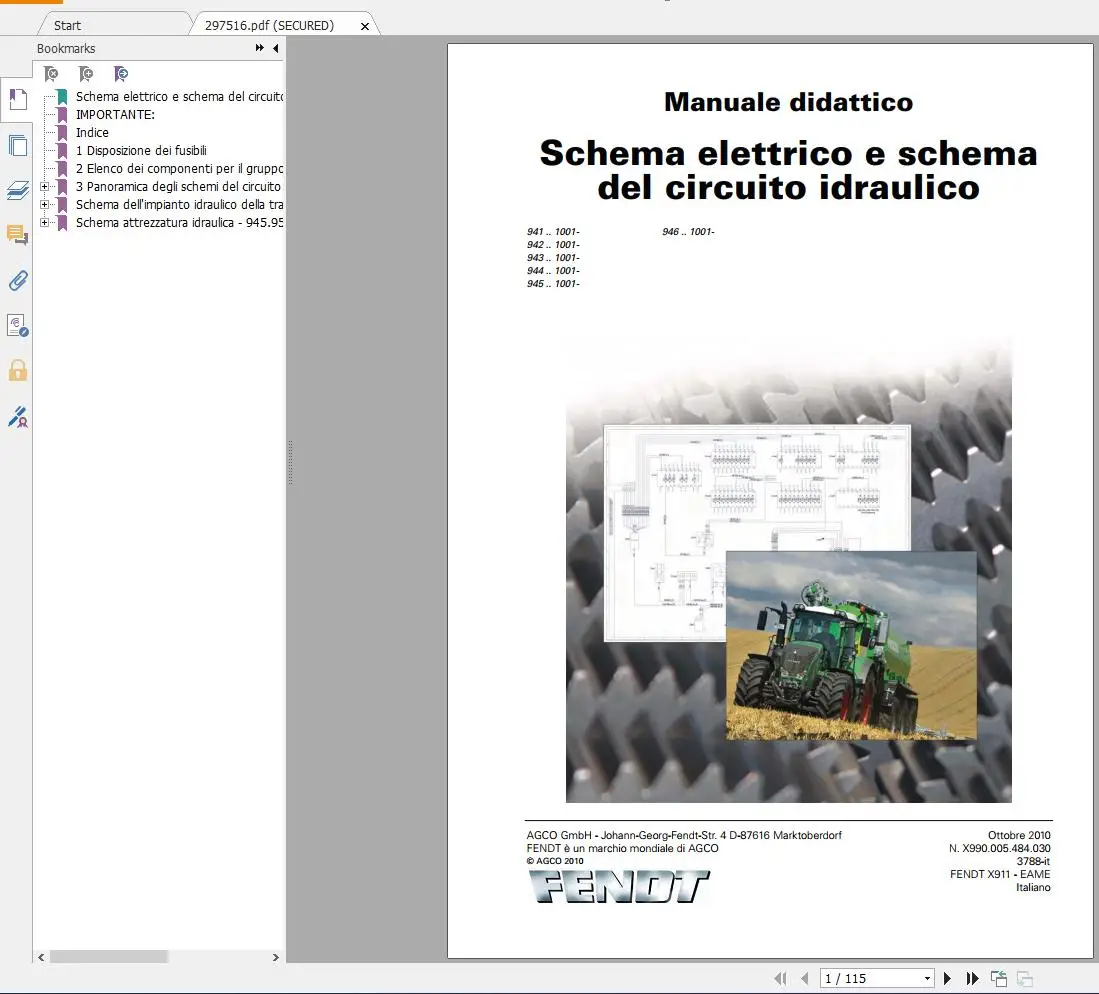Expand 'Schema attrezzatura idraulica' bookmark
This screenshot has width=1099, height=994.
tap(44, 222)
